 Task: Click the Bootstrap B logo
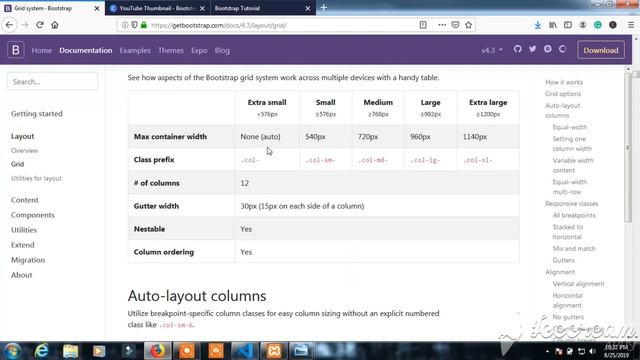tap(16, 50)
